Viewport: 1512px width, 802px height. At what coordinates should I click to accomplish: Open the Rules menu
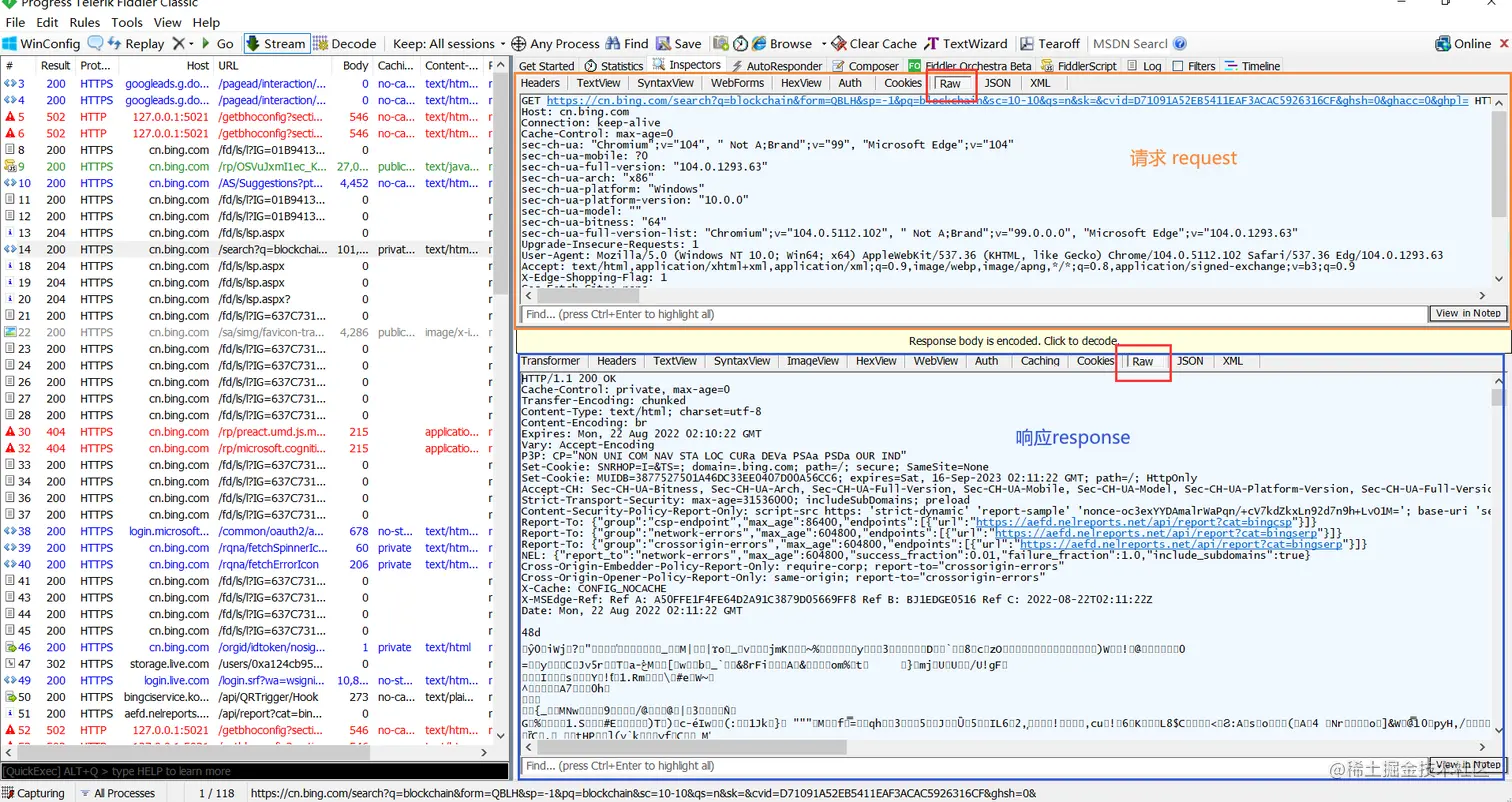[x=84, y=22]
